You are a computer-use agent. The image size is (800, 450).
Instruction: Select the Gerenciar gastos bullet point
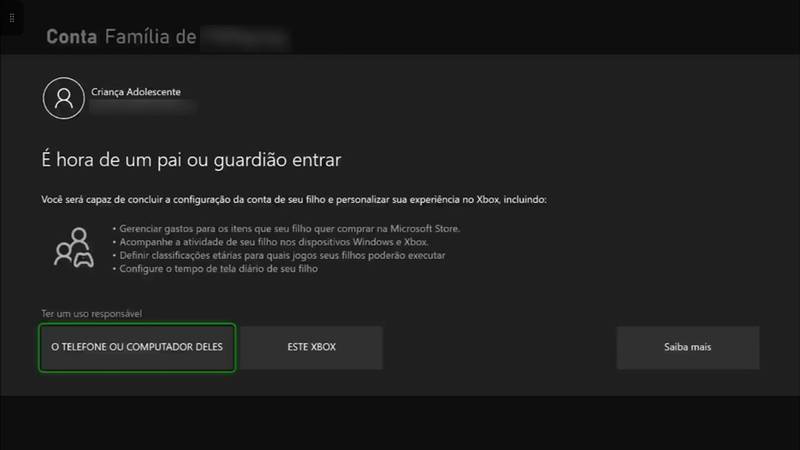[286, 229]
